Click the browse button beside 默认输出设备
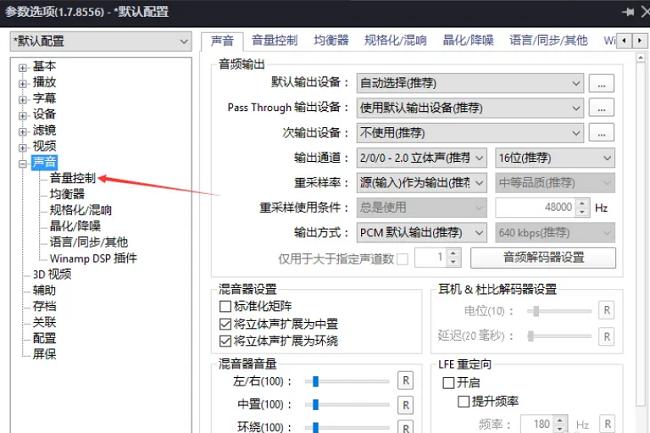 600,83
